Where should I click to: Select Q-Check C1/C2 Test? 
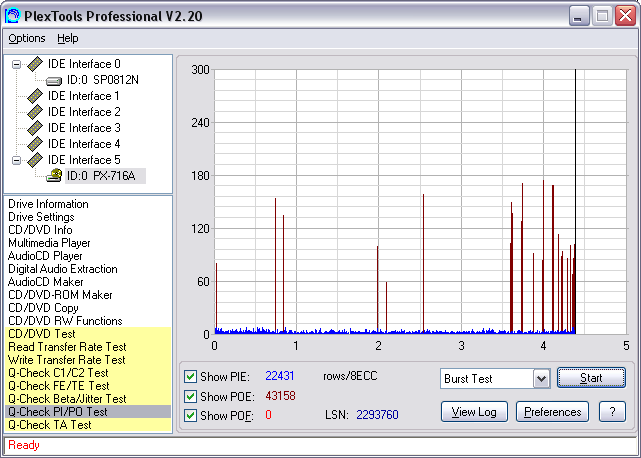click(x=88, y=373)
